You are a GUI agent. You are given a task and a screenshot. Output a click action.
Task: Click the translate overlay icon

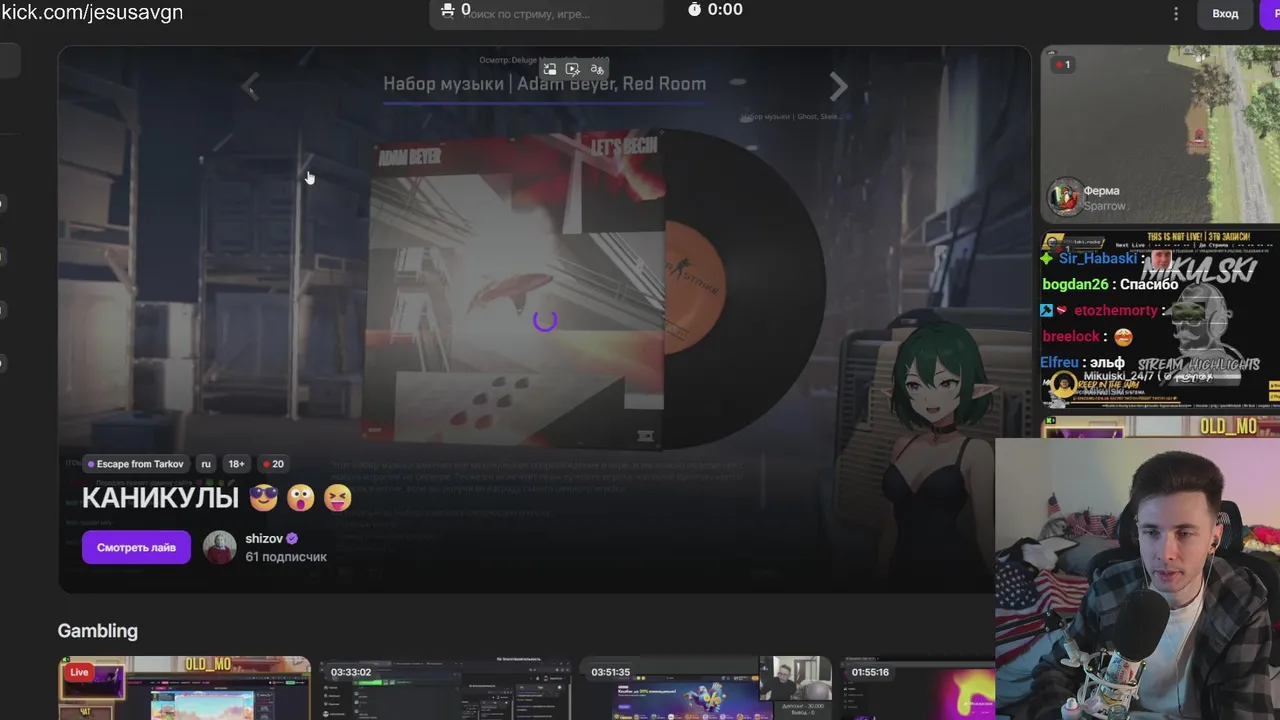point(597,69)
